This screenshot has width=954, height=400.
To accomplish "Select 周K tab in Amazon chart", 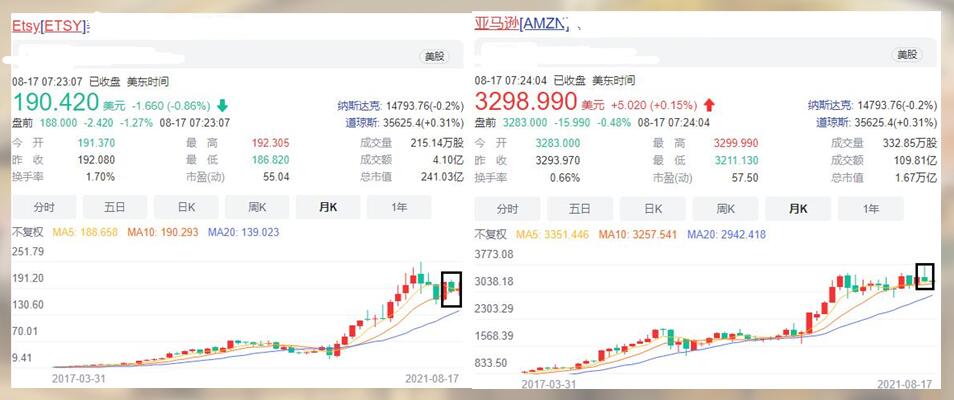I will tap(725, 209).
